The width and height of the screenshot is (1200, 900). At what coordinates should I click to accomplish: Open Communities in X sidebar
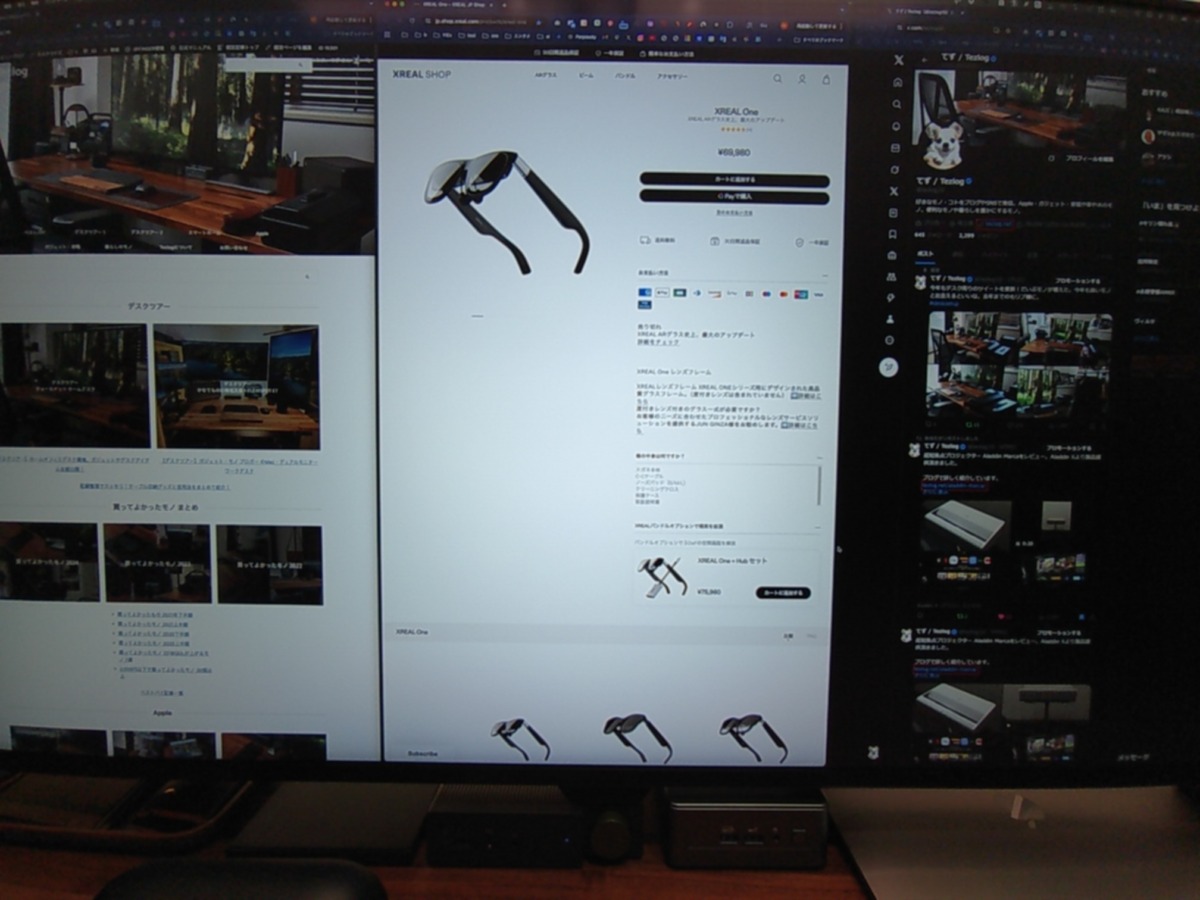click(891, 277)
